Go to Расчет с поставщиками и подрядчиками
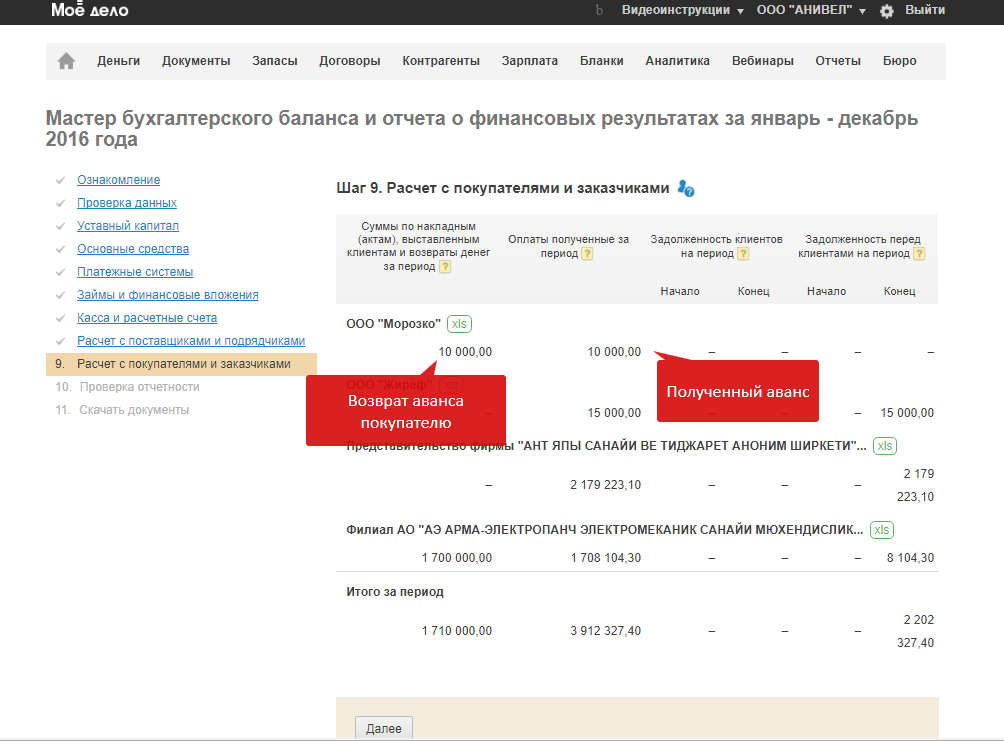The image size is (1004, 741). click(x=191, y=341)
